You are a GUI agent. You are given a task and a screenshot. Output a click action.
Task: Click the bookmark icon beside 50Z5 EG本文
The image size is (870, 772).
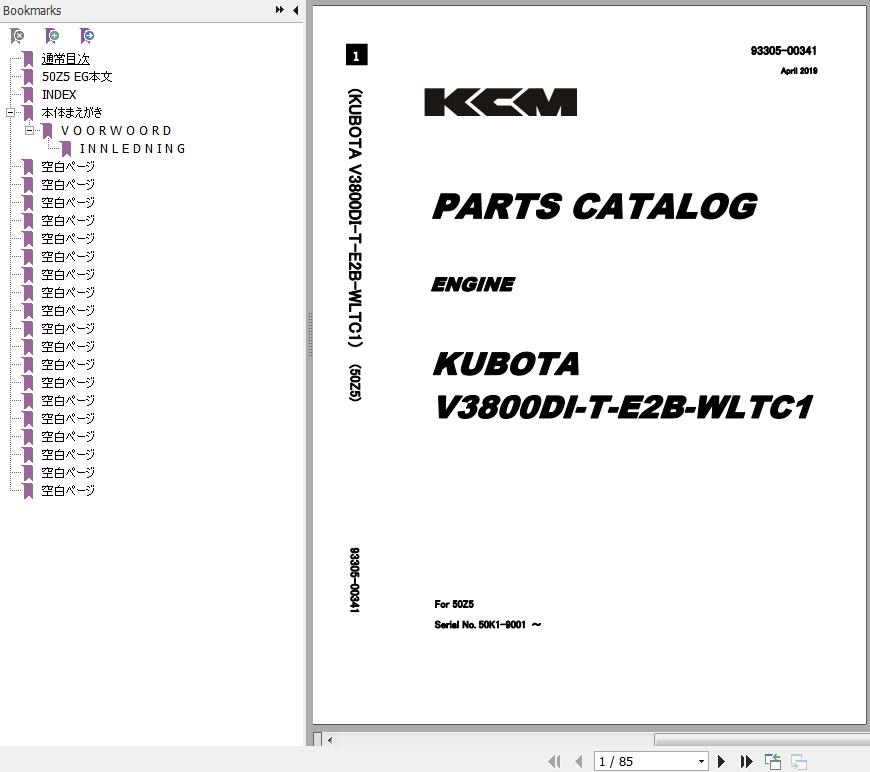point(28,77)
